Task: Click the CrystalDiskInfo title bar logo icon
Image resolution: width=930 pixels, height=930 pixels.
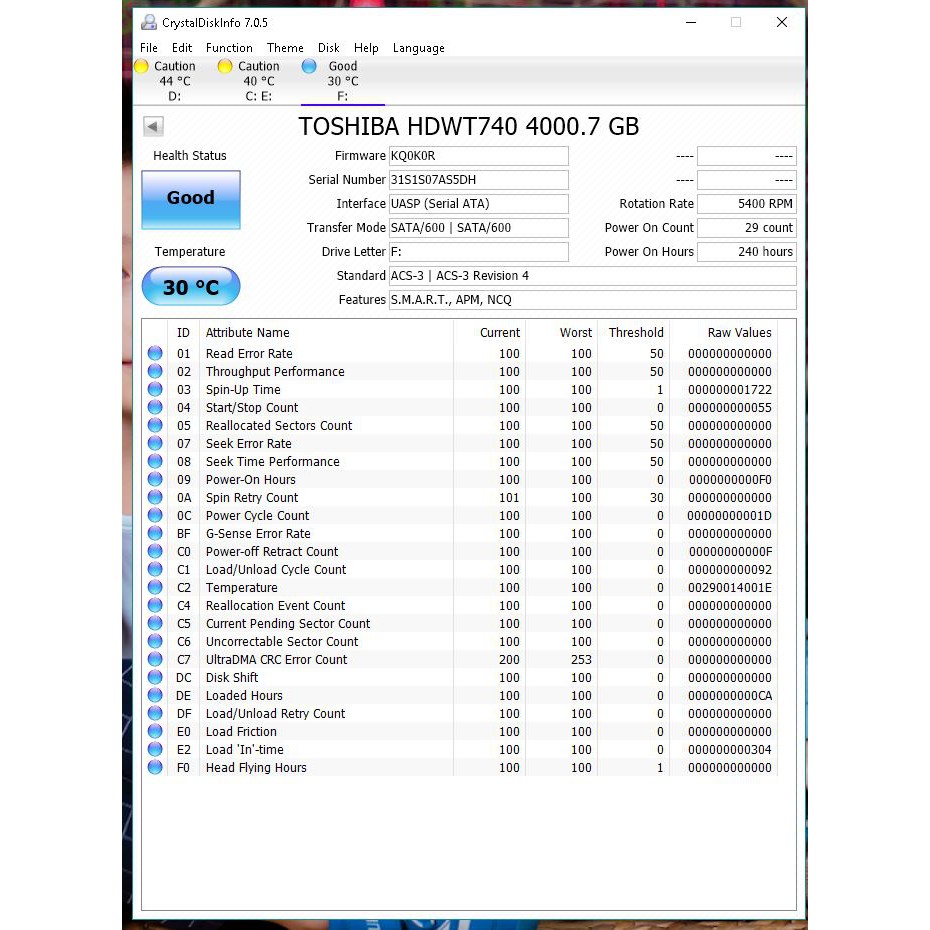Action: point(148,21)
